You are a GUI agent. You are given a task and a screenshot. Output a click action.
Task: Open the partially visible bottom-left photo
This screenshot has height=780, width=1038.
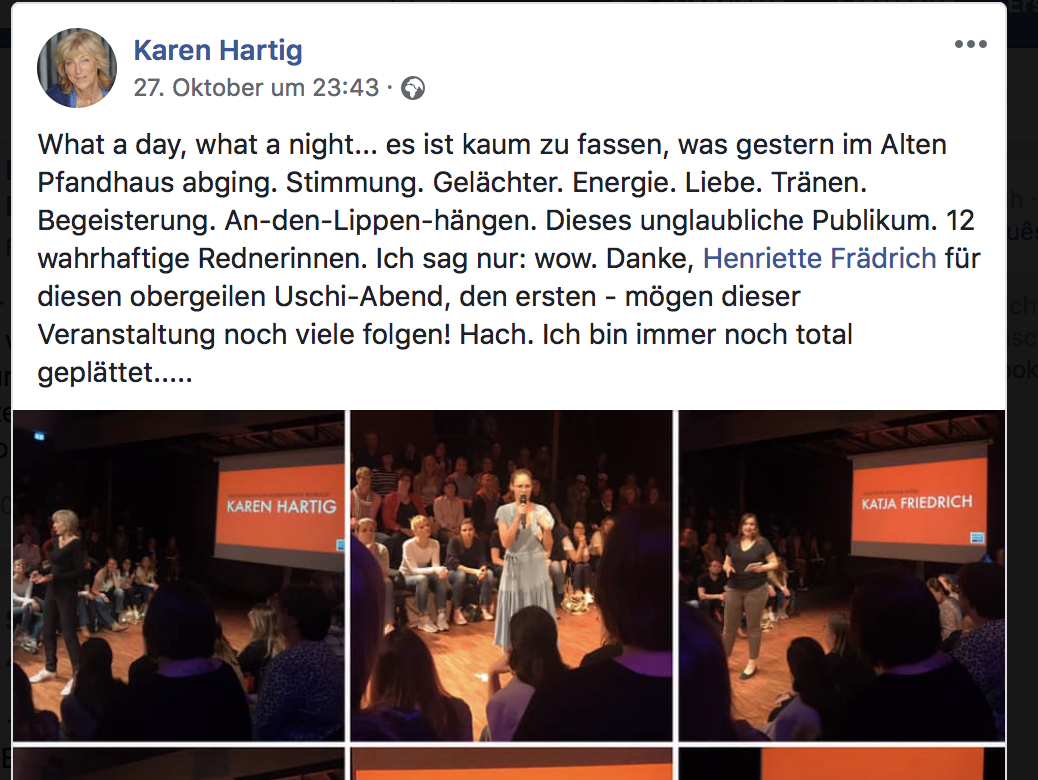point(179,763)
